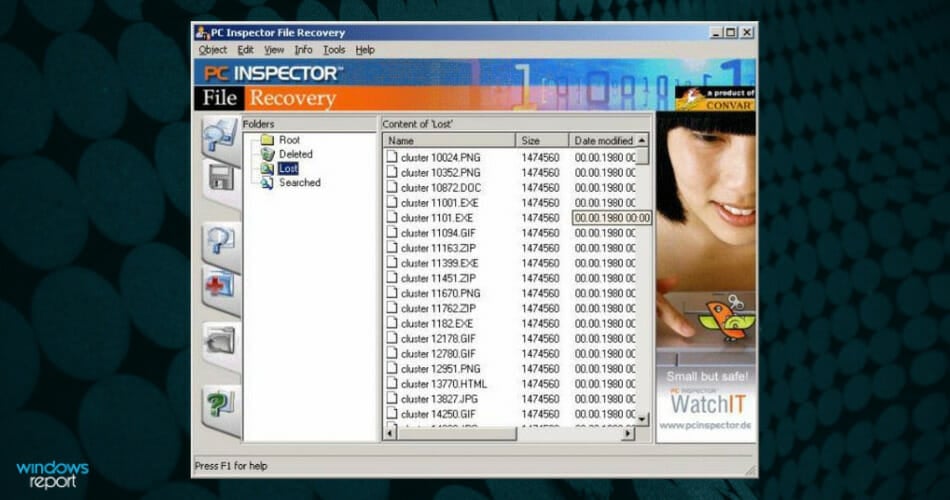Click file icon of cluster 11762.ZIP
Screen dimensions: 950x500
click(392, 308)
